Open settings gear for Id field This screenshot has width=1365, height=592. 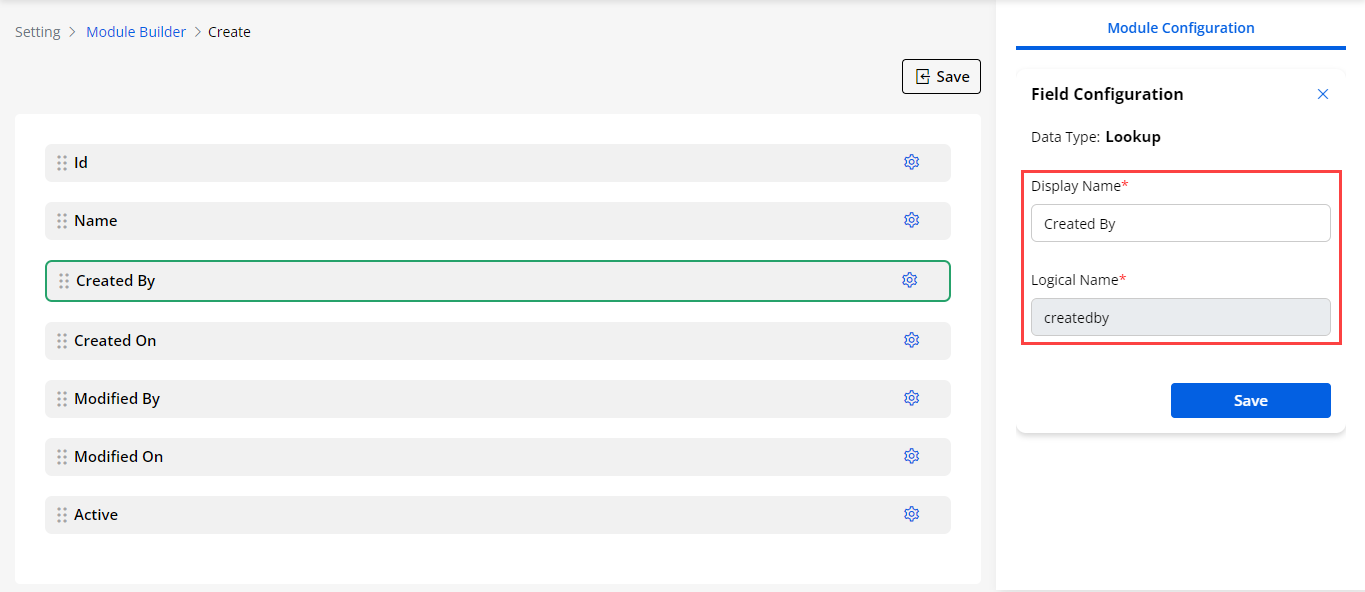point(911,162)
